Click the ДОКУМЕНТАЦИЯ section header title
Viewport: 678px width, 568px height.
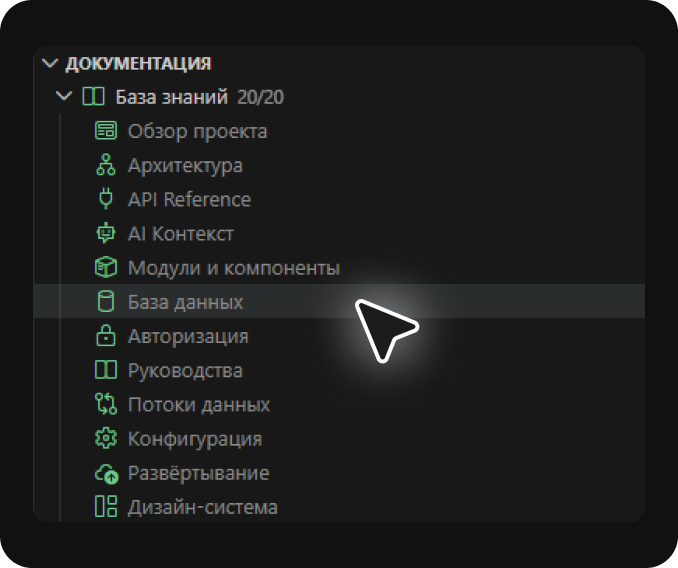tap(138, 63)
